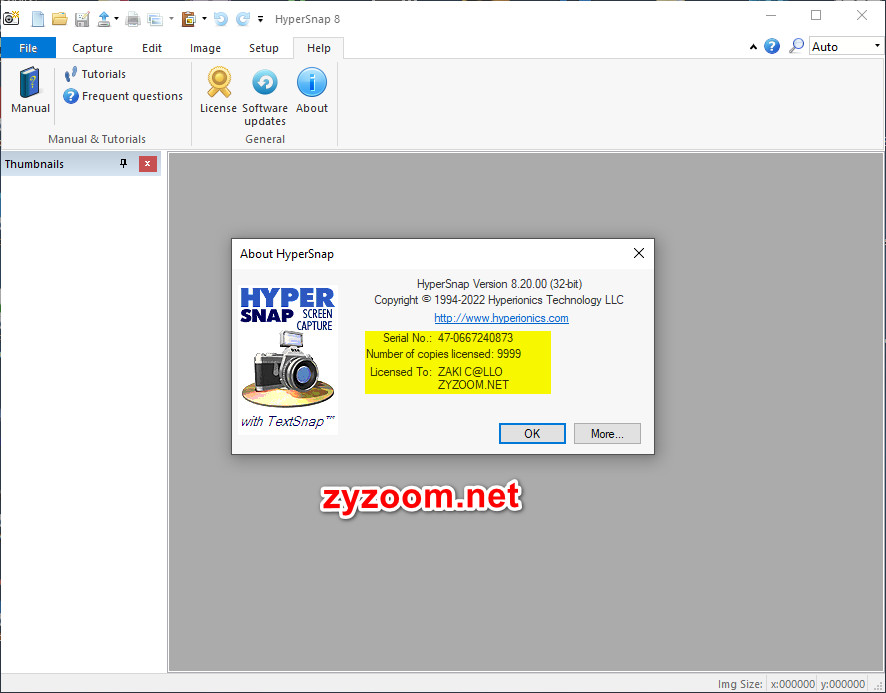Click the 'Number of copies licensed: 9999' text
886x693 pixels.
click(444, 354)
